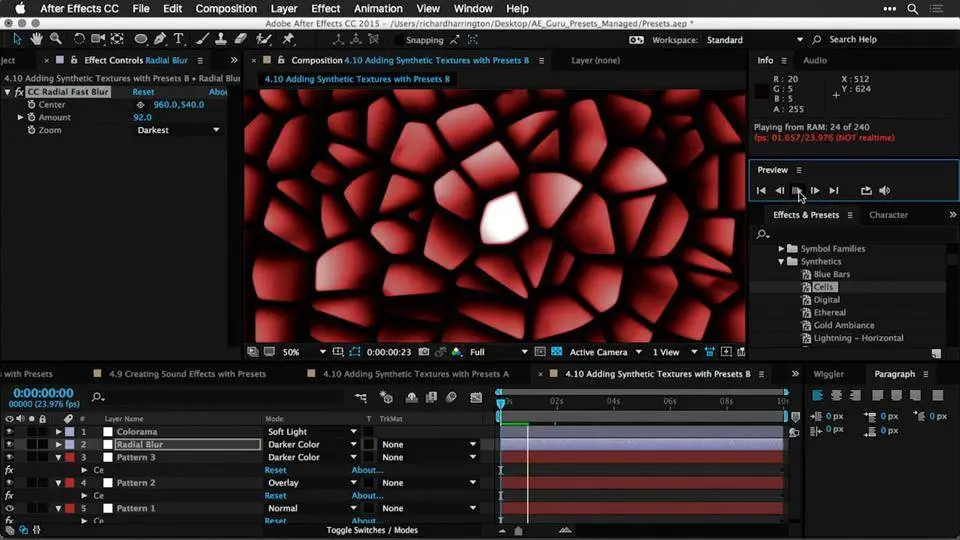Select the Hand tool
The height and width of the screenshot is (540, 960).
37,40
